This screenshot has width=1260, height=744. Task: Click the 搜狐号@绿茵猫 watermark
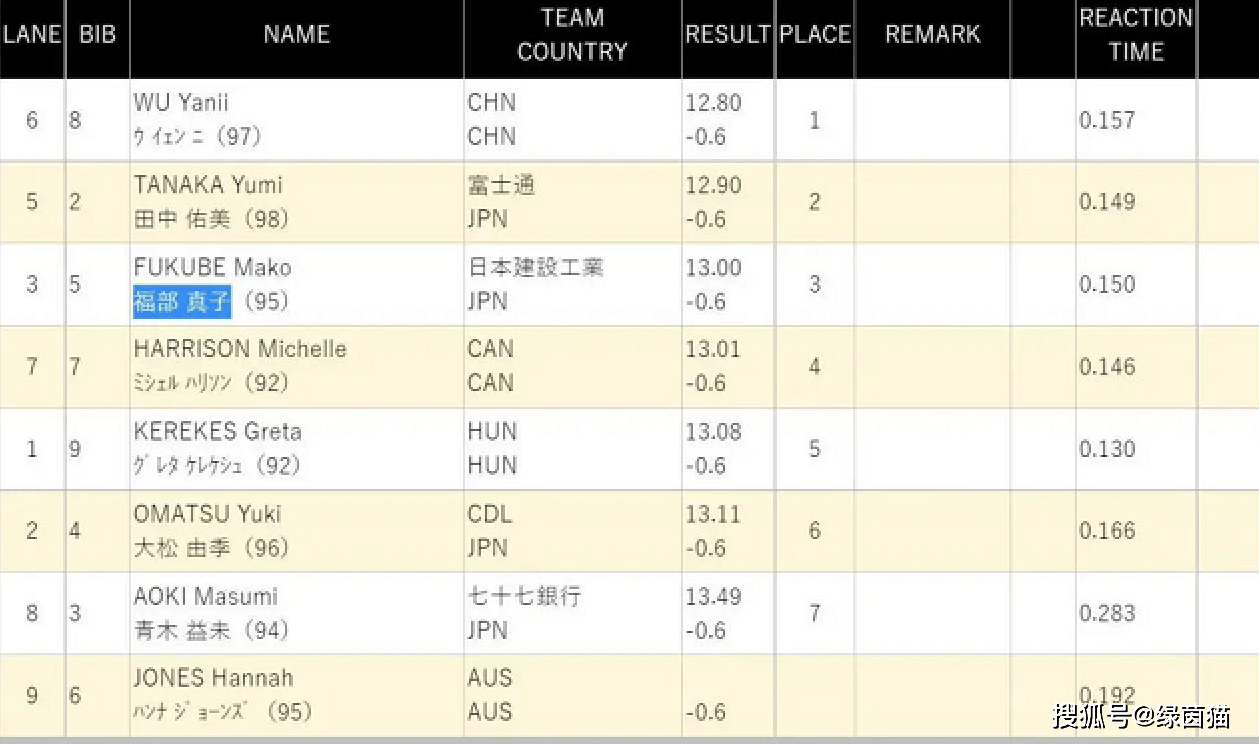pos(1141,717)
